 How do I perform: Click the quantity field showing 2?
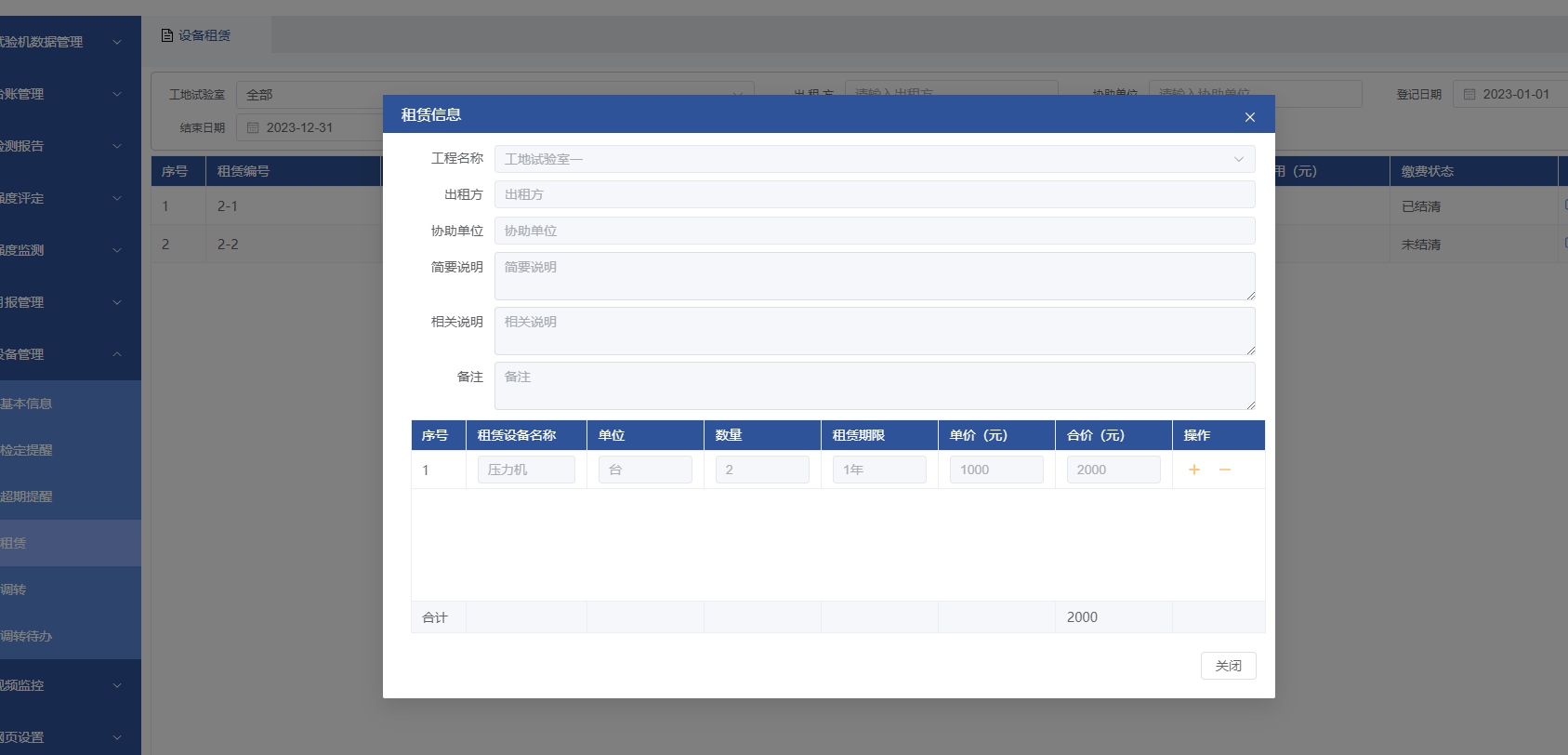click(x=762, y=470)
